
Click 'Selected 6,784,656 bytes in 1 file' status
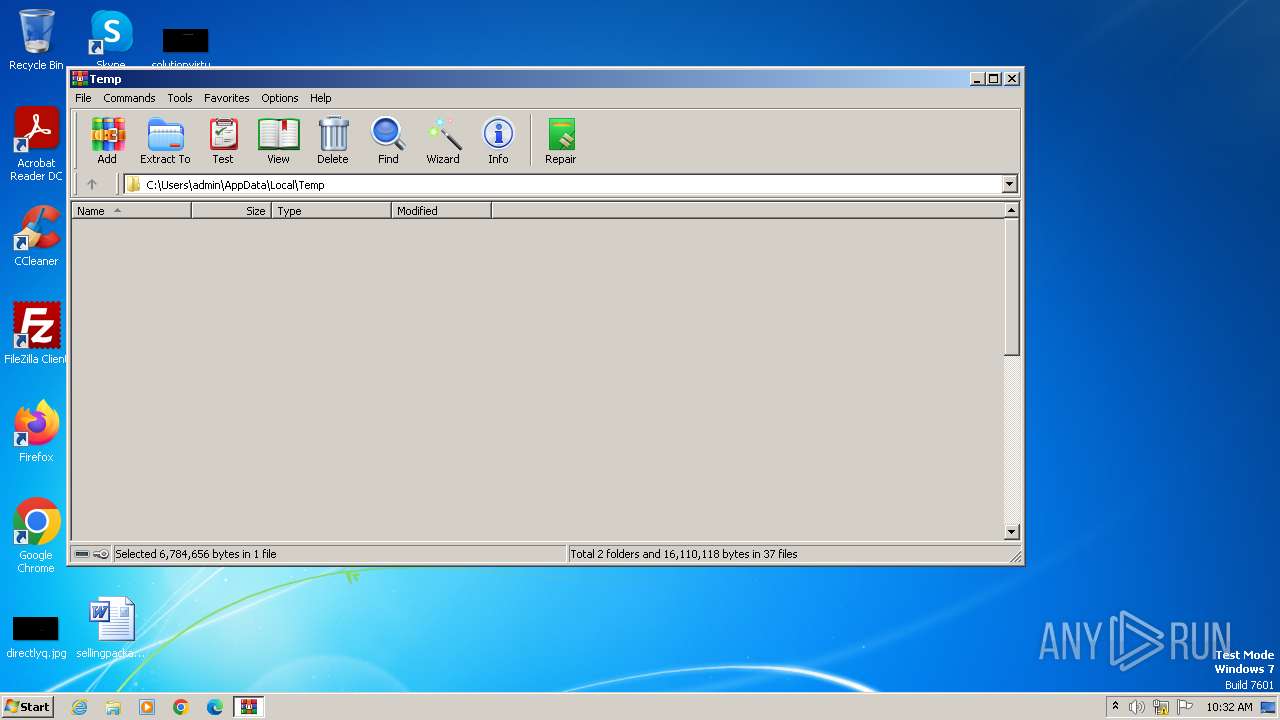pos(195,554)
